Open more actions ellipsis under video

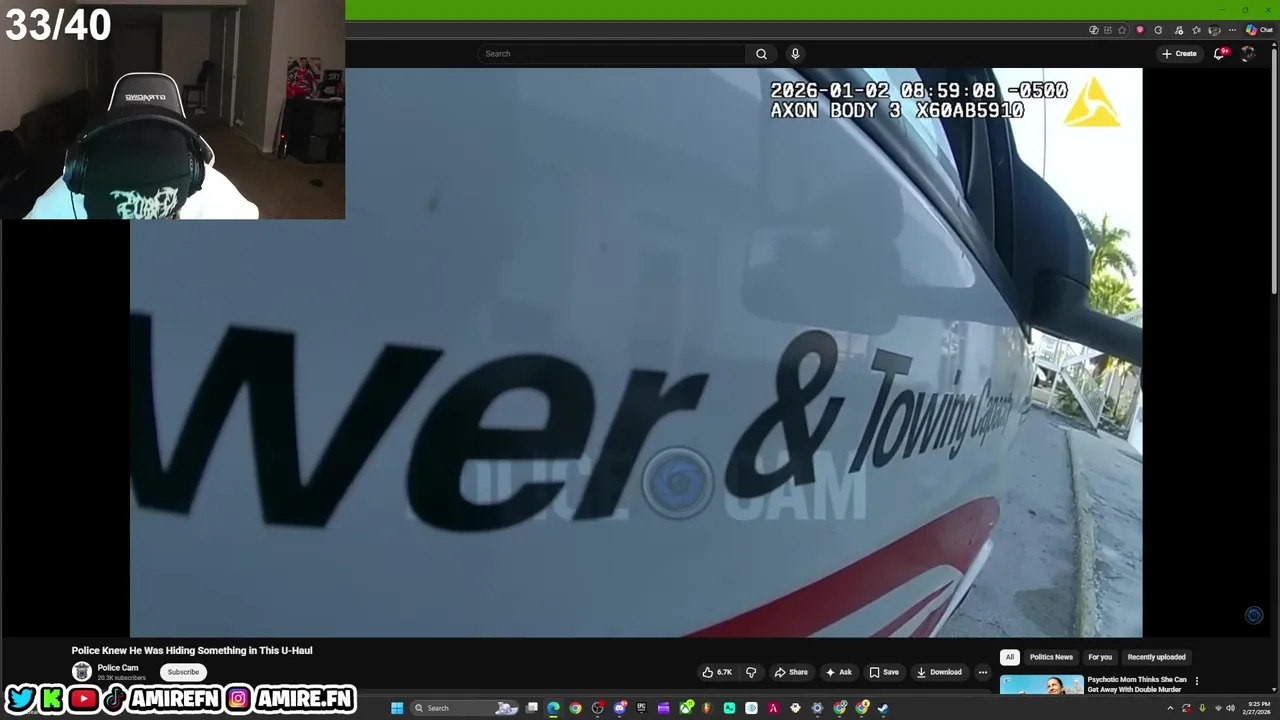tap(983, 672)
